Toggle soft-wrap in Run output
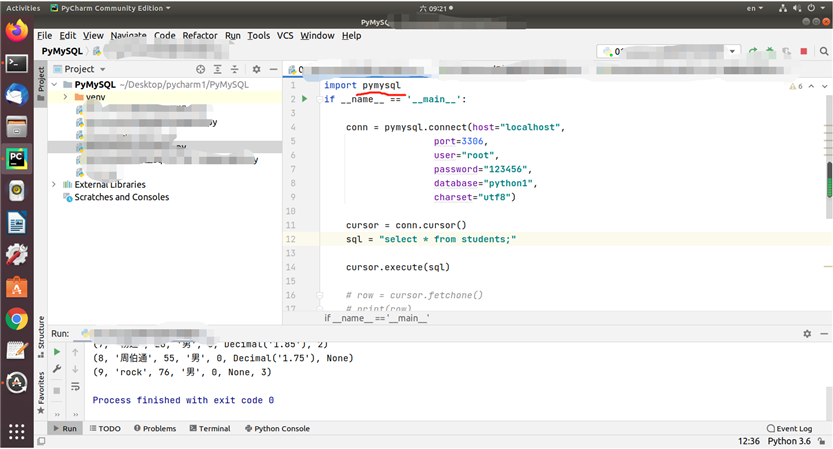 75,387
